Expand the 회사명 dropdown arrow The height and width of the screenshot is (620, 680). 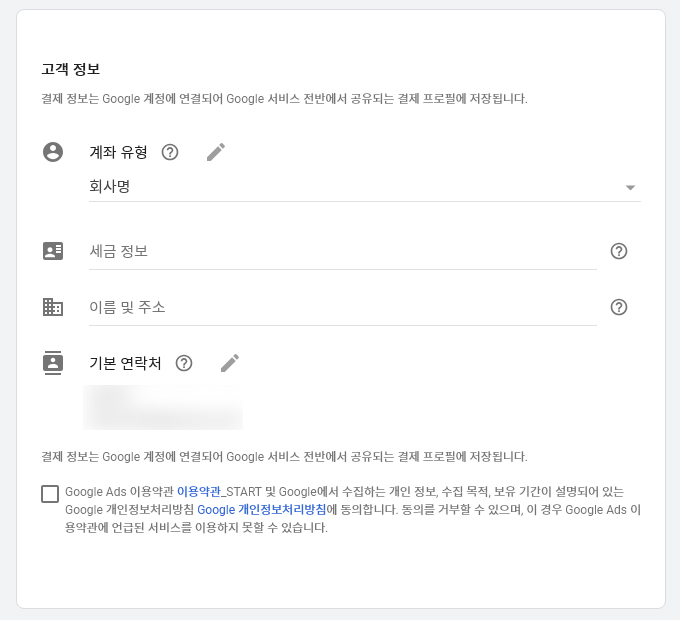pyautogui.click(x=630, y=187)
